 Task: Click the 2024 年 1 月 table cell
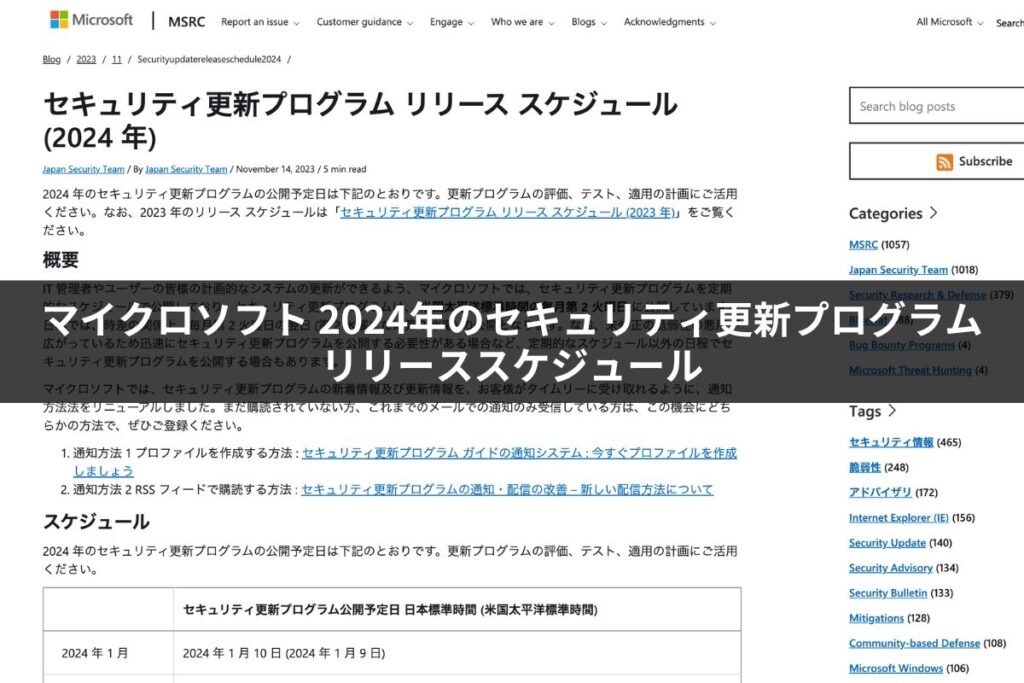pyautogui.click(x=108, y=653)
